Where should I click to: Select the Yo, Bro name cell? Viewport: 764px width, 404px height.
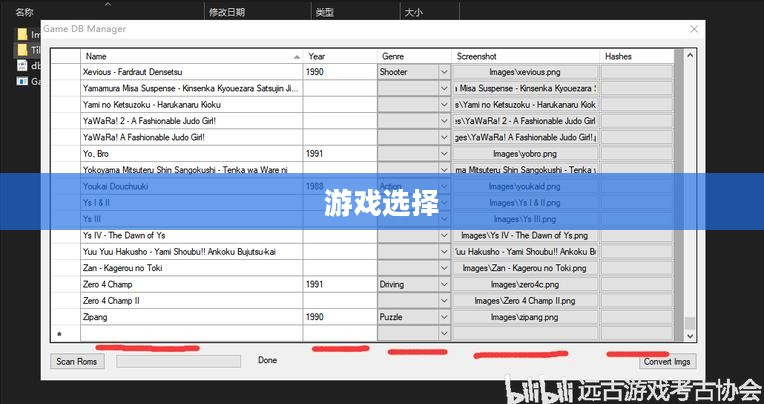(x=191, y=154)
